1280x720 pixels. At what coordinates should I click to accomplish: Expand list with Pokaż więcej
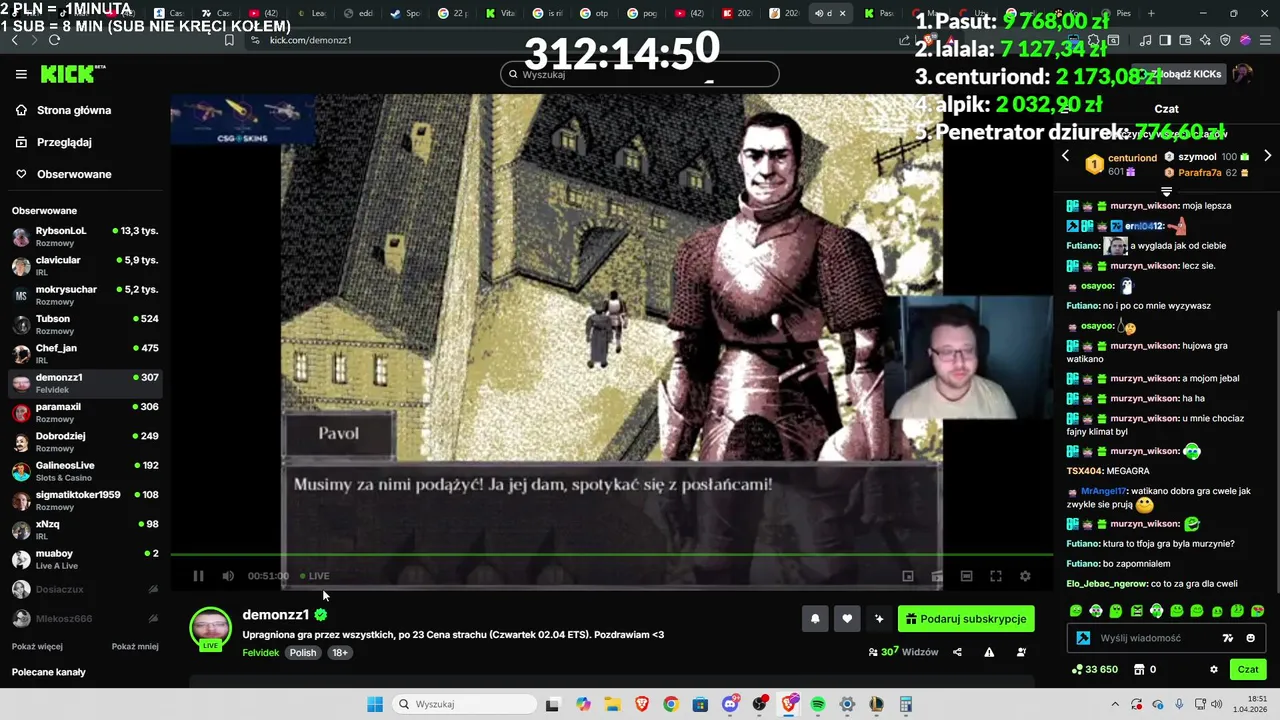click(x=37, y=646)
